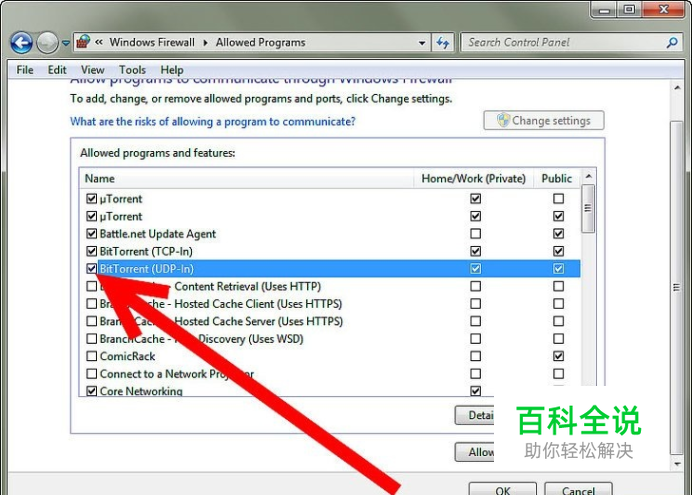Enable Public checkbox for first µTorrent row
This screenshot has height=495, width=692.
tap(558, 199)
